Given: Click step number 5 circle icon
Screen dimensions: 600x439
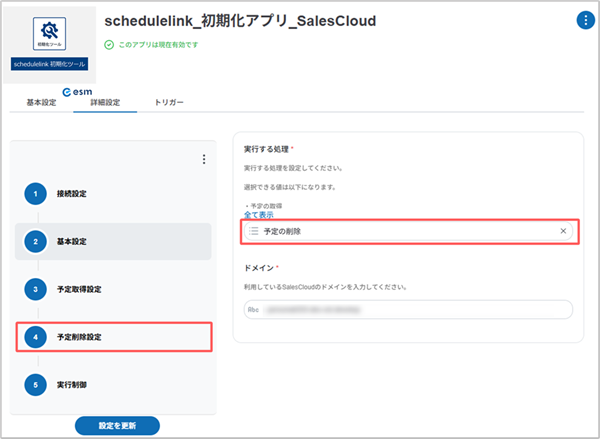Looking at the screenshot, I should click(35, 385).
